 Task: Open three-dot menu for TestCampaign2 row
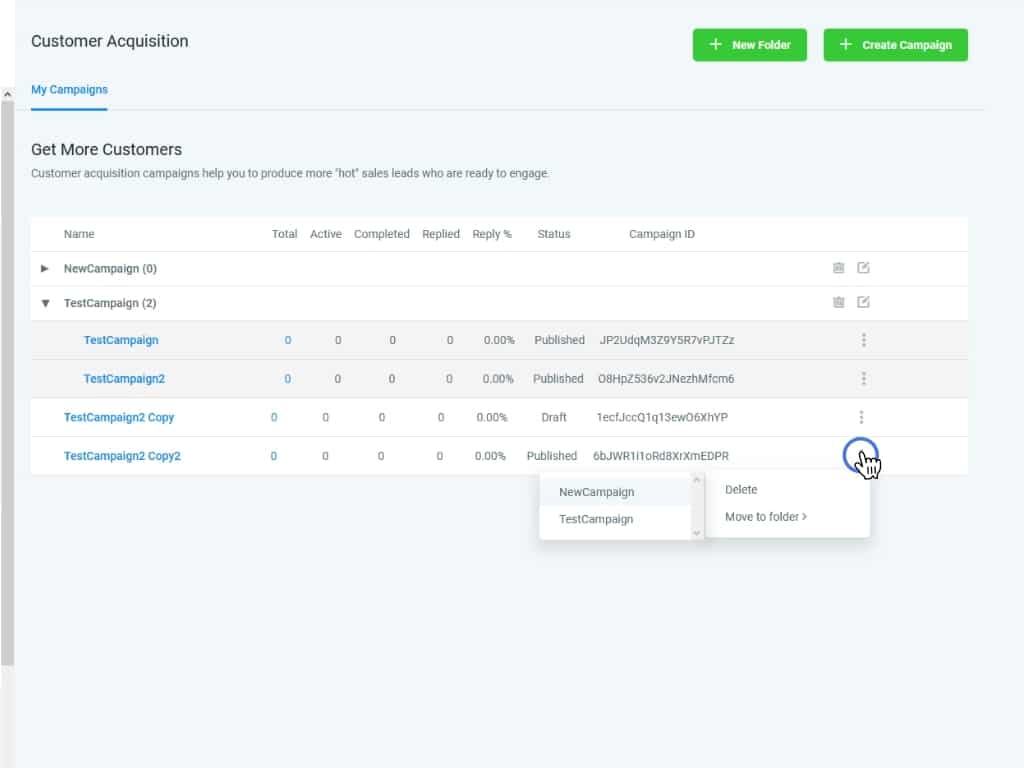pos(863,379)
